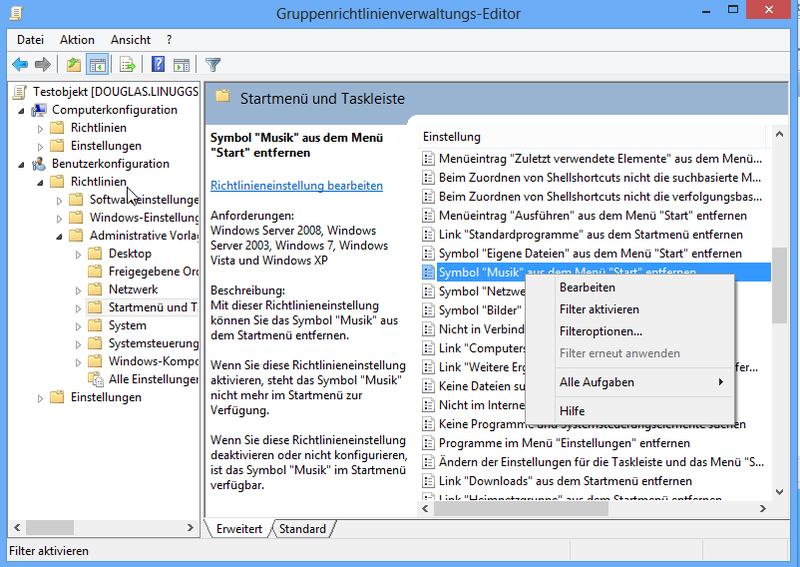Image resolution: width=800 pixels, height=567 pixels.
Task: Expand the Systemsteuerung tree node
Action: (78, 344)
